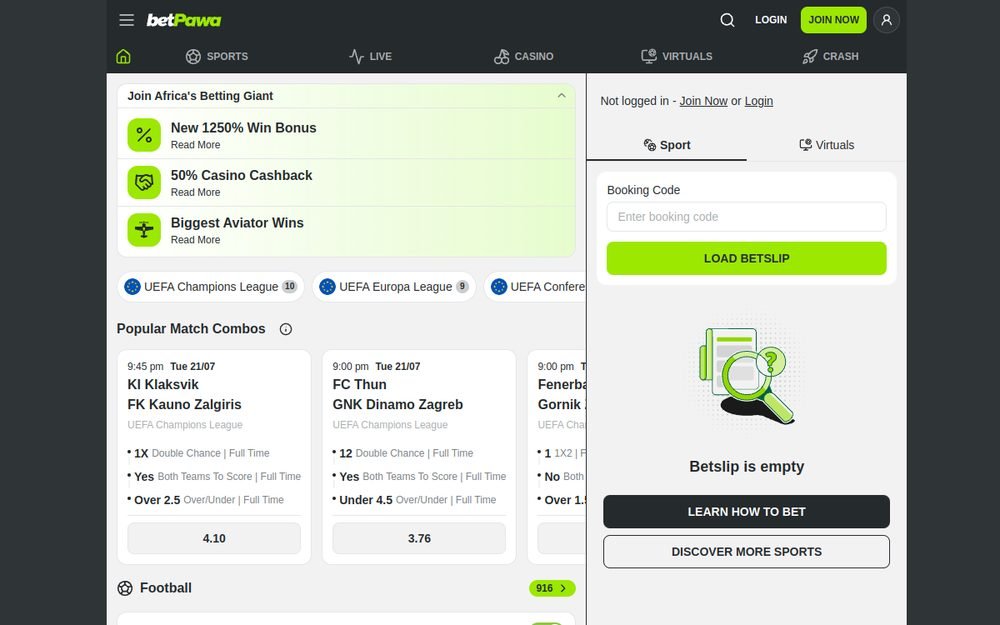Switch betslip to the Virtuals tab
The image size is (1000, 625).
pyautogui.click(x=827, y=145)
